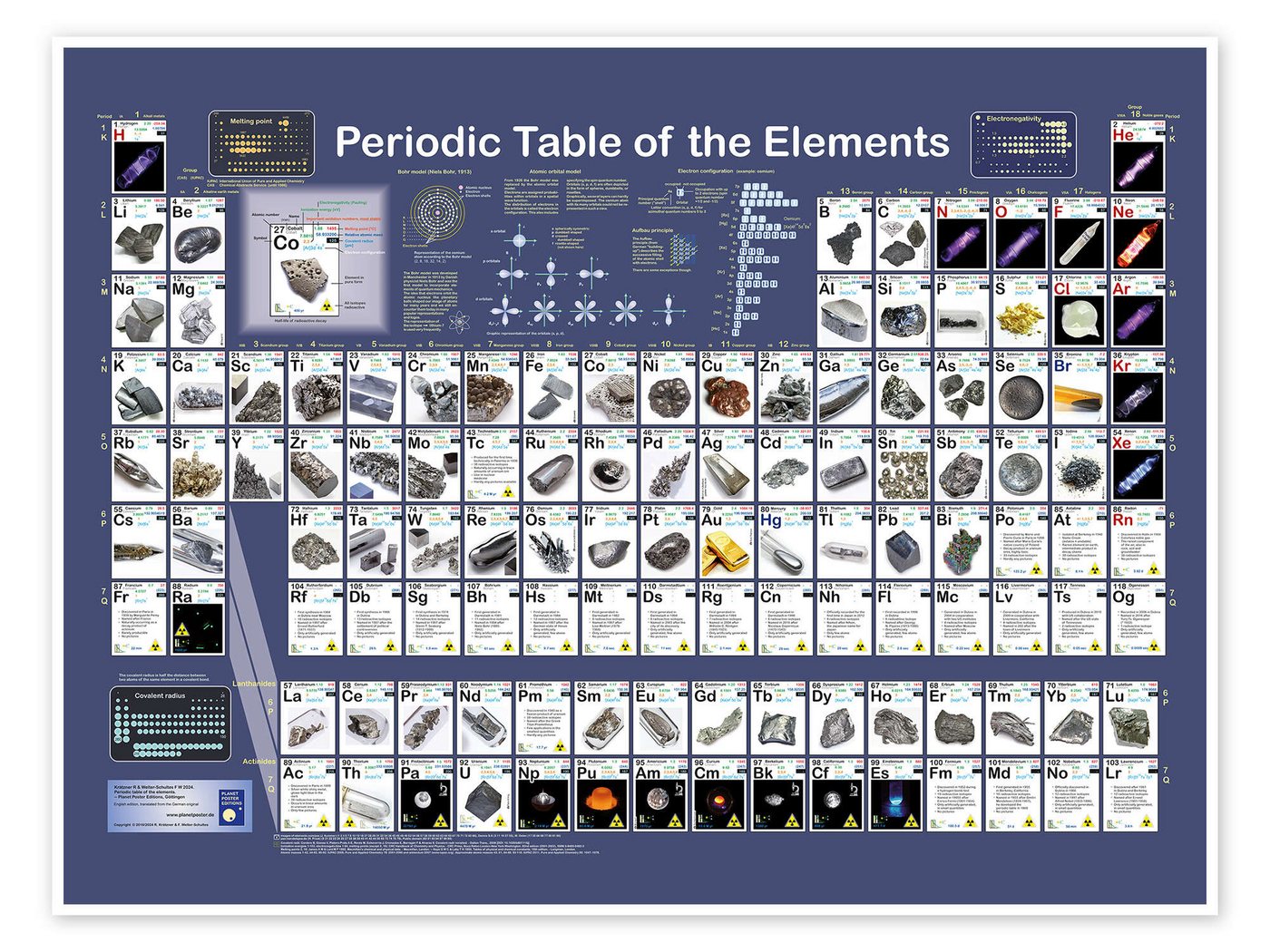Click the 'Electron configuration' heading

tap(705, 170)
